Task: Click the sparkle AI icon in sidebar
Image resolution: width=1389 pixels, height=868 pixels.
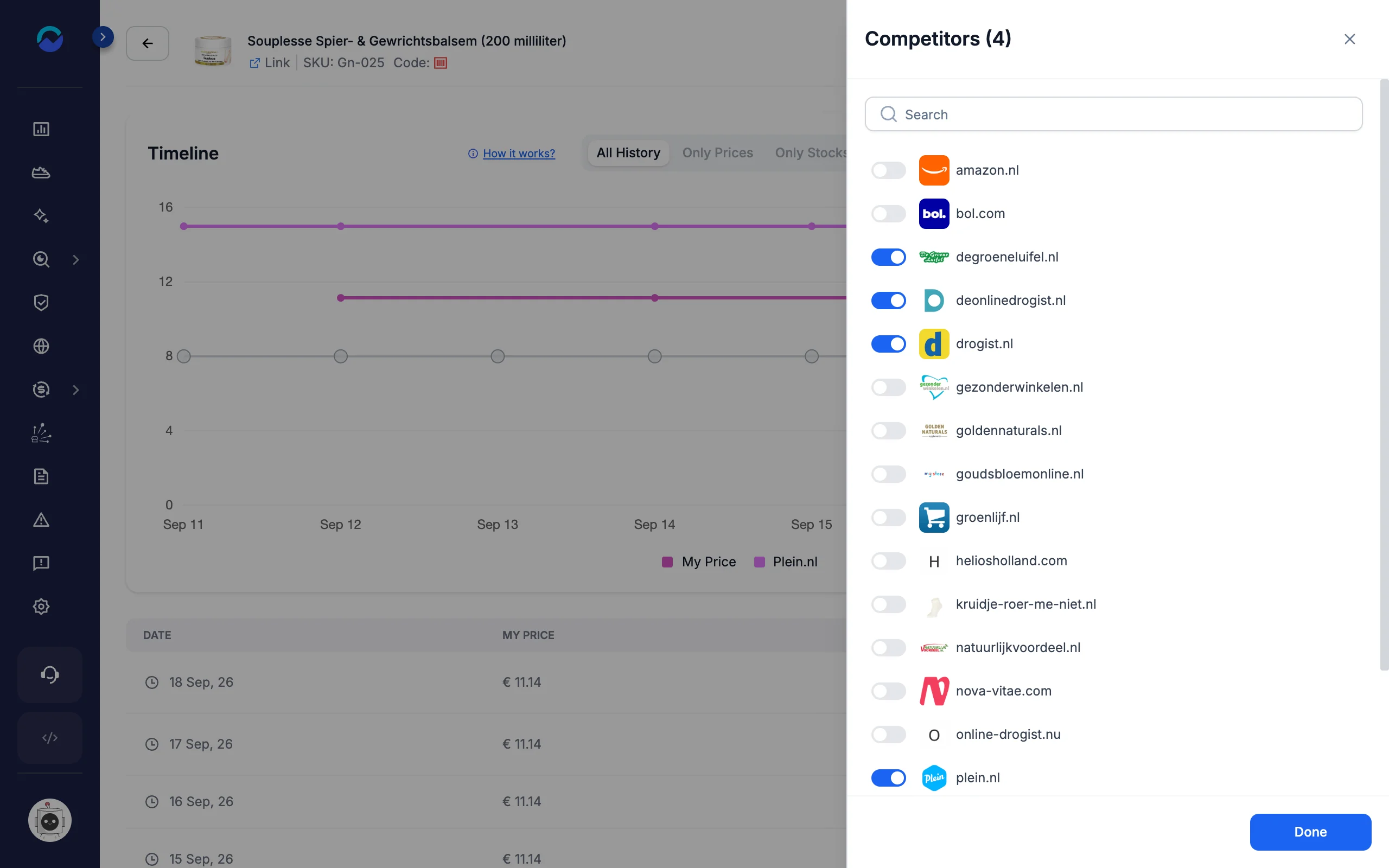Action: [41, 216]
